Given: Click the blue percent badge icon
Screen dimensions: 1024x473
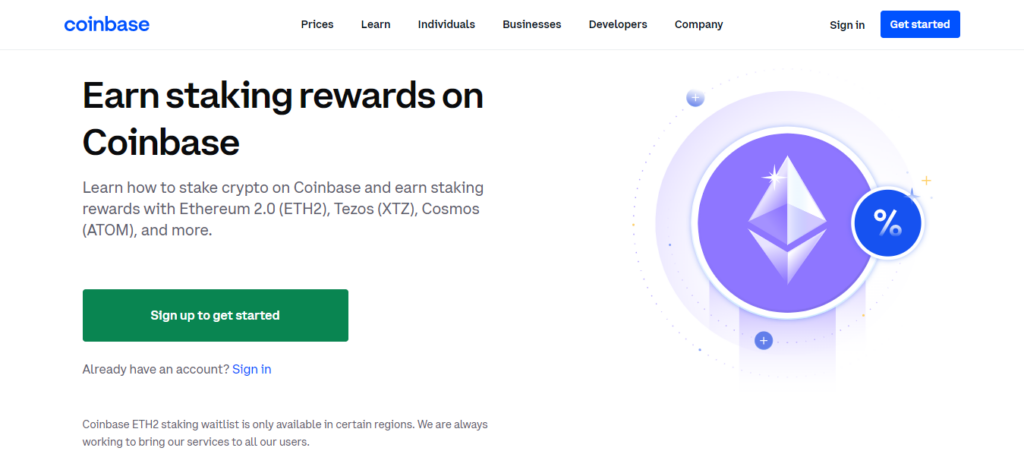Looking at the screenshot, I should coord(887,223).
